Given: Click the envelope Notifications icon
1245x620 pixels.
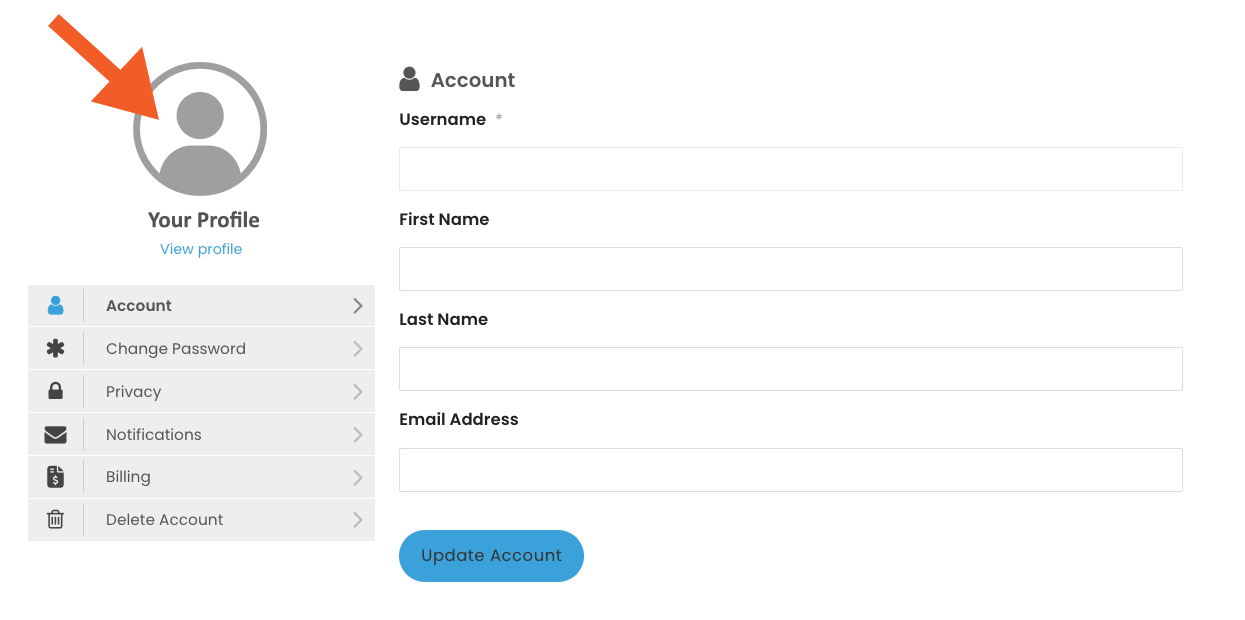Looking at the screenshot, I should [55, 435].
